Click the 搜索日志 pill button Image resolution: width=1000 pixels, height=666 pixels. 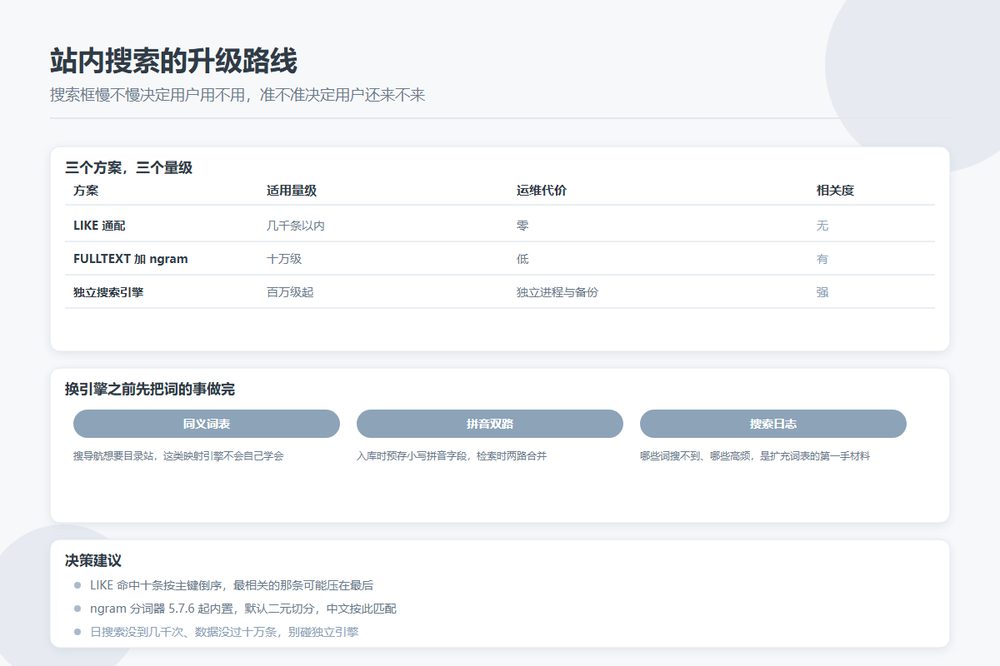click(x=772, y=424)
